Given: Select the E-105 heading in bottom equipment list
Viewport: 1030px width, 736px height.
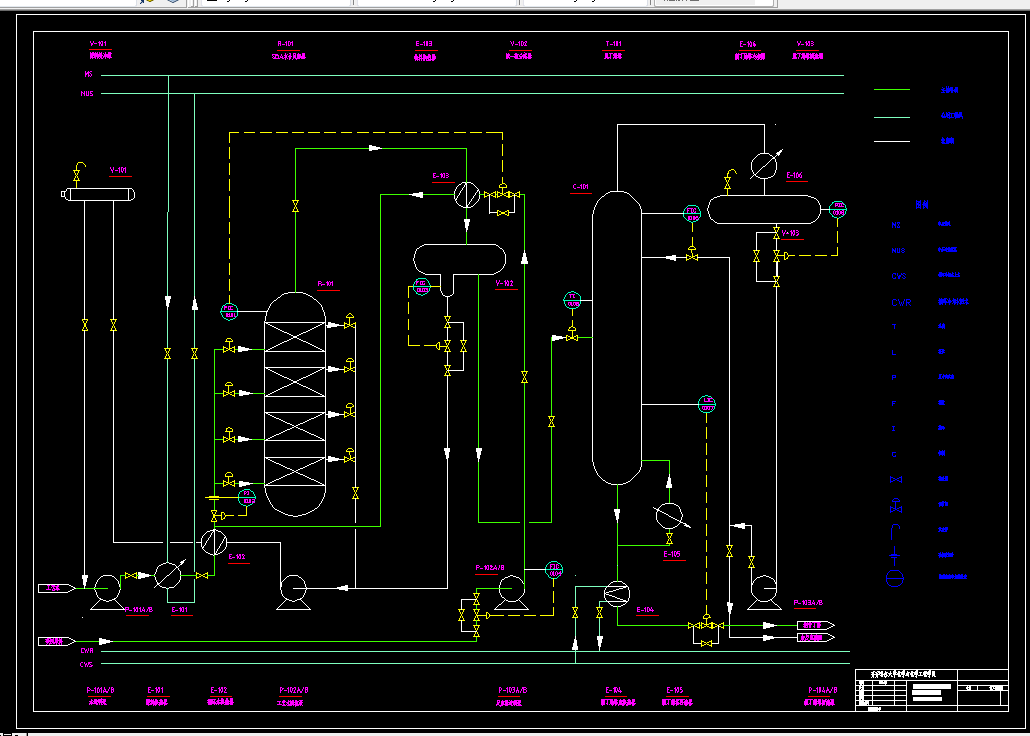Looking at the screenshot, I should click(675, 690).
